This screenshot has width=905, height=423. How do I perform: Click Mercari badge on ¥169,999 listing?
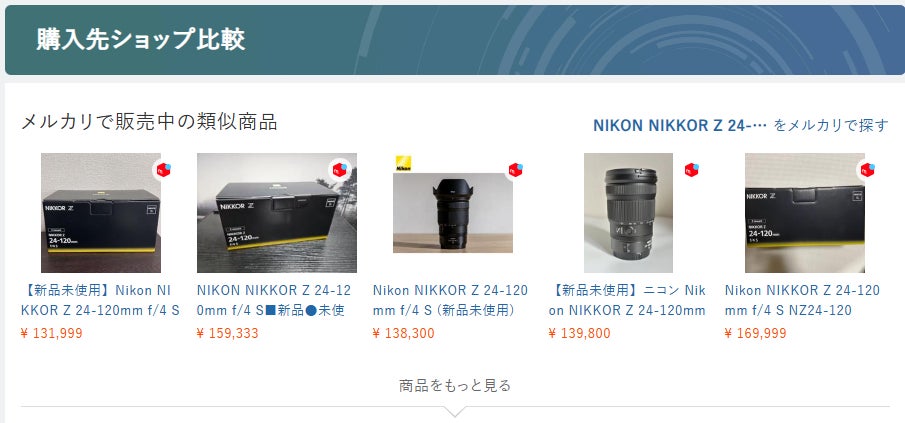pyautogui.click(x=867, y=170)
